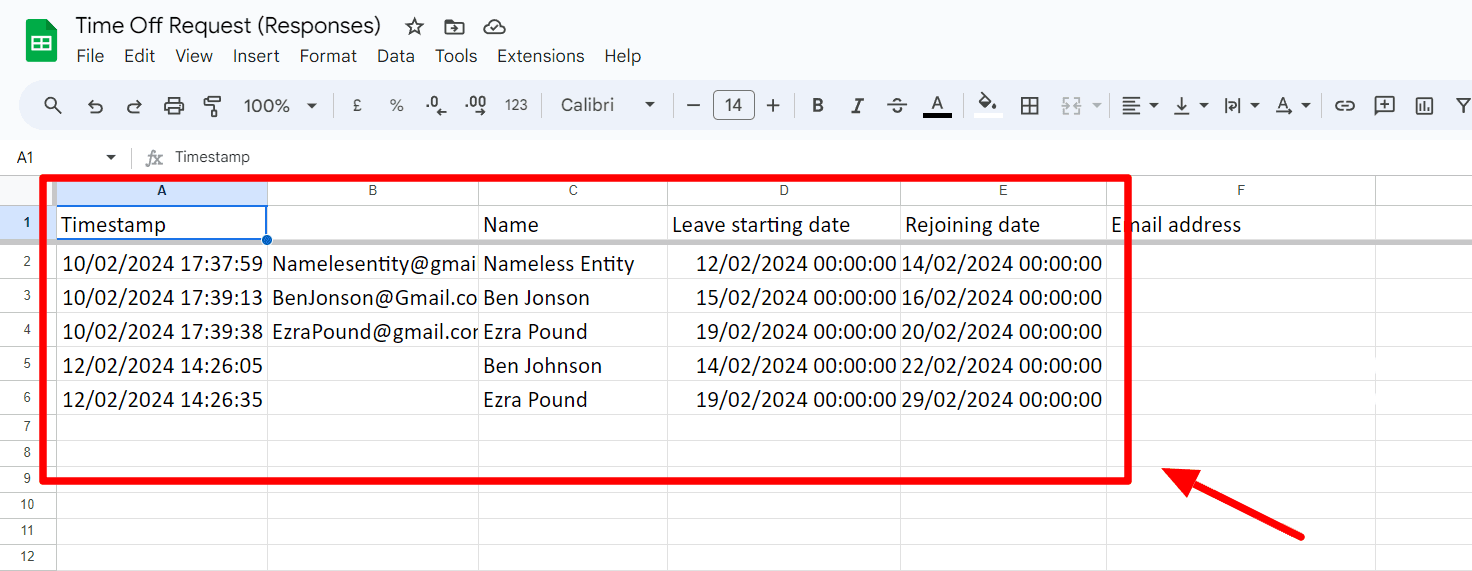Select column B header

tap(373, 190)
